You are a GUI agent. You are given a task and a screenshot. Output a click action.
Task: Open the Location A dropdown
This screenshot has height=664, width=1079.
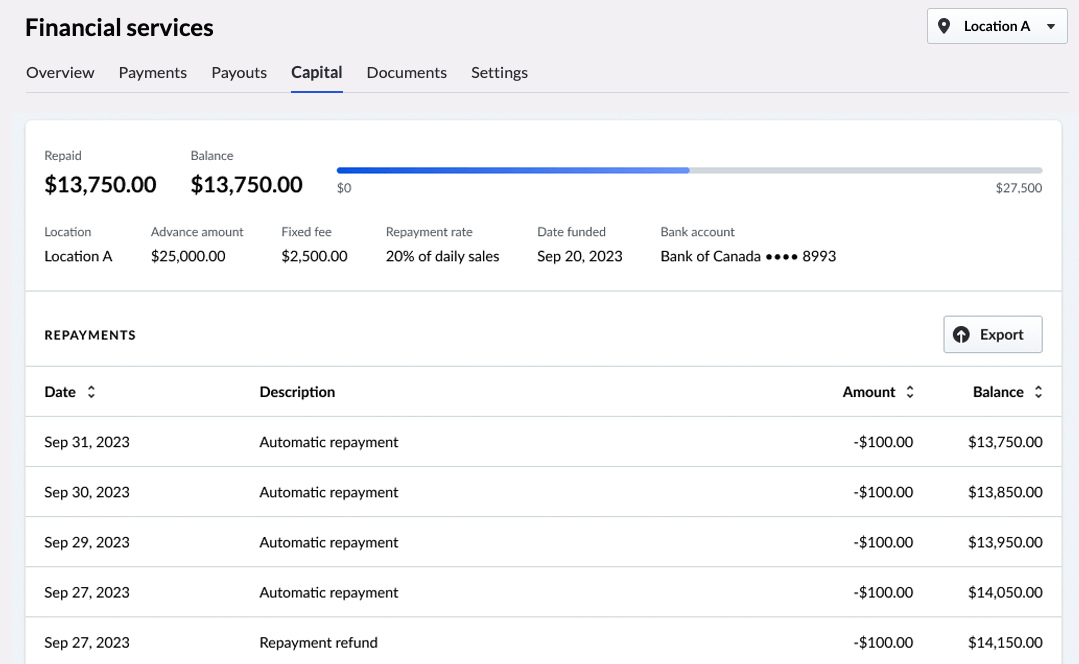(997, 26)
